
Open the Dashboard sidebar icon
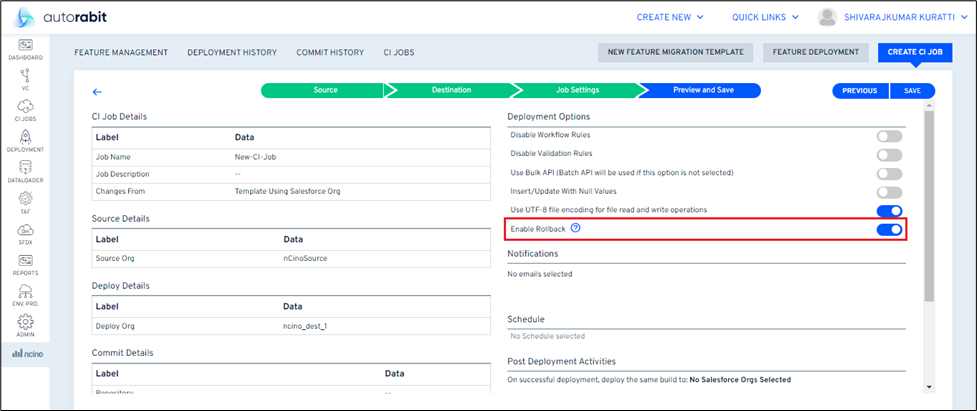click(24, 47)
